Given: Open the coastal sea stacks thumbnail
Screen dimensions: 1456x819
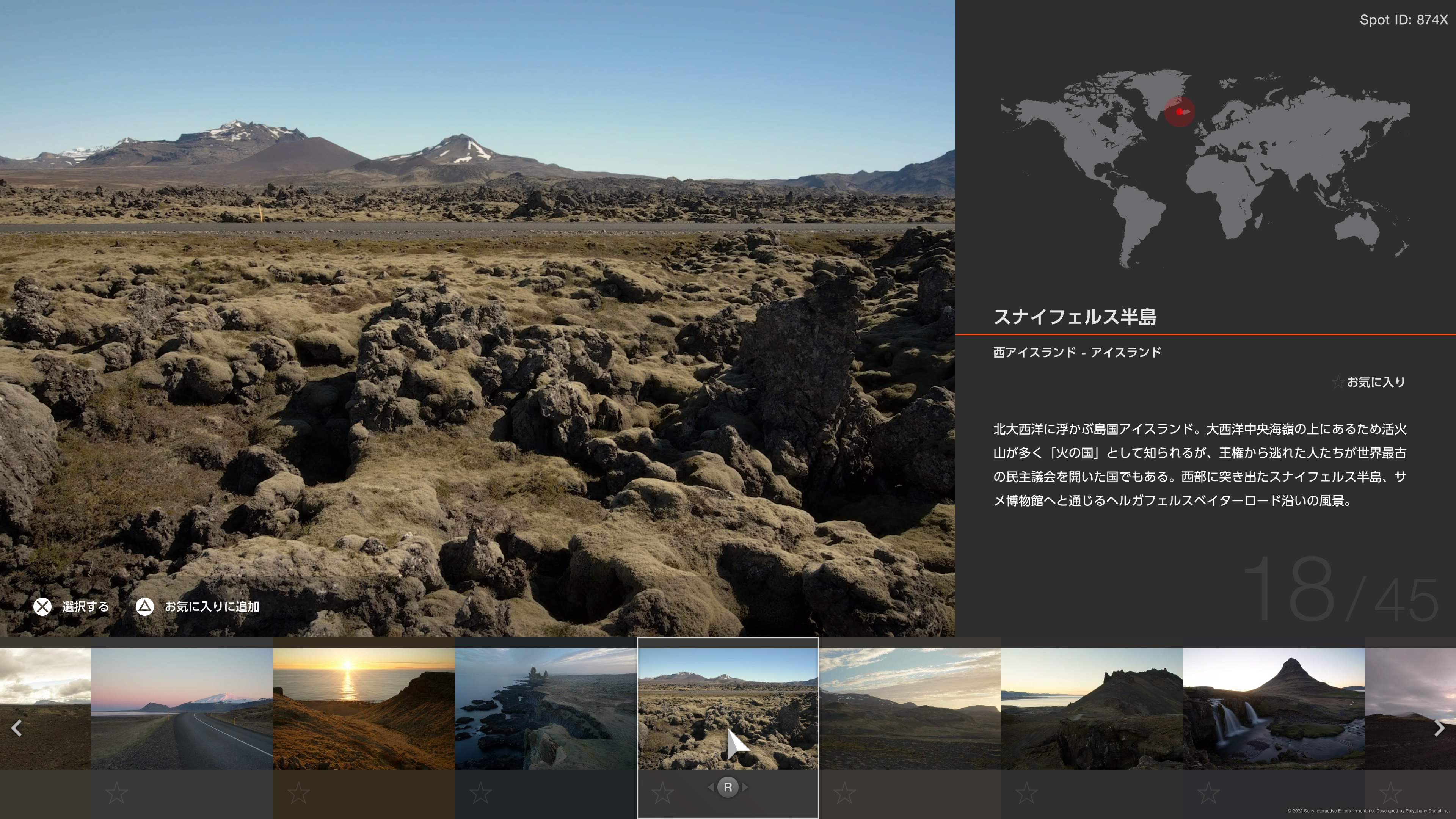Looking at the screenshot, I should click(x=546, y=709).
